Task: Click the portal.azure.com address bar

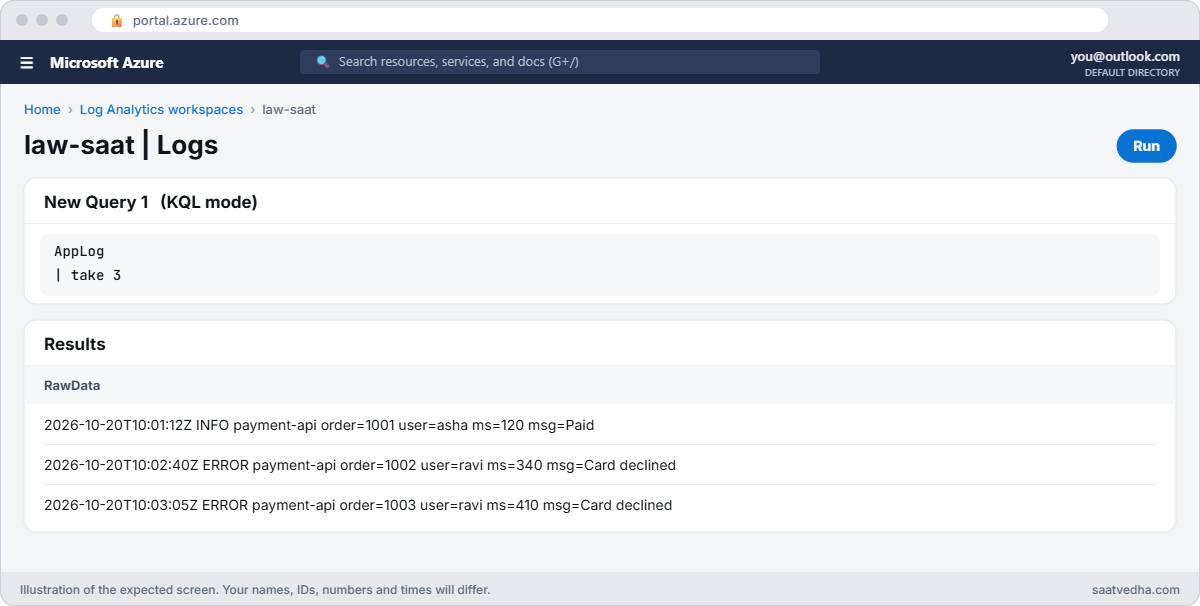Action: (x=600, y=20)
